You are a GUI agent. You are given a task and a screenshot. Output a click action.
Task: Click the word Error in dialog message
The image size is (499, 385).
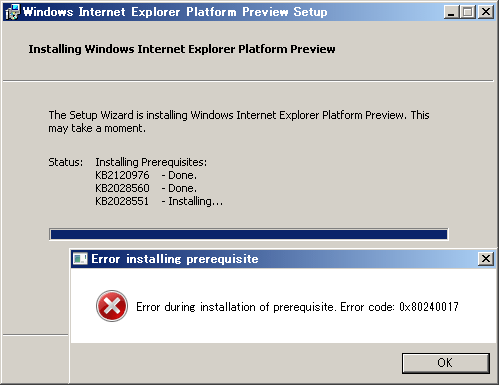(148, 307)
